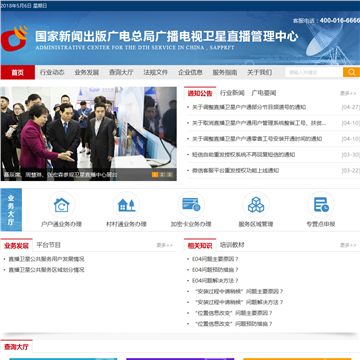Open 直播卫星公共服务区域划分情况 link
Image resolution: width=360 pixels, height=360 pixels.
click(46, 270)
